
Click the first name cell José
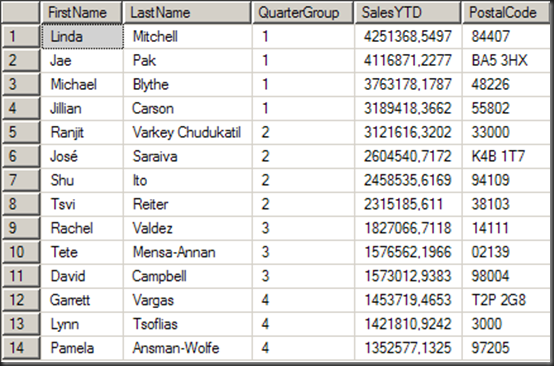pyautogui.click(x=82, y=156)
